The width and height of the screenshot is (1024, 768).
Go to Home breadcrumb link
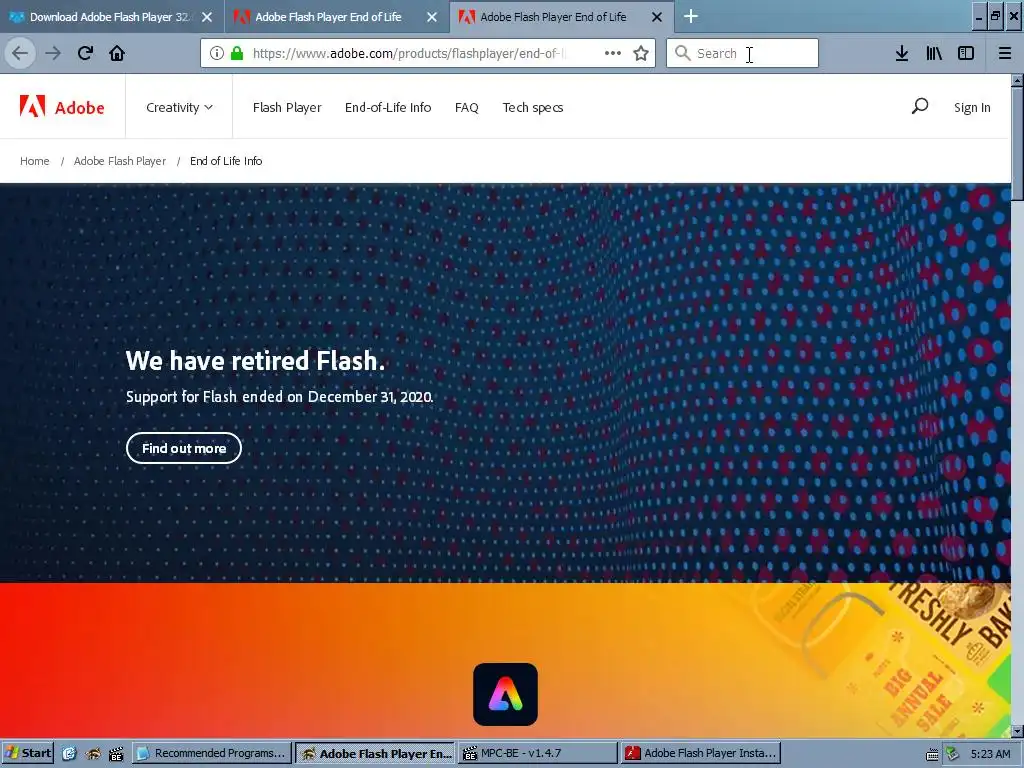[x=35, y=161]
